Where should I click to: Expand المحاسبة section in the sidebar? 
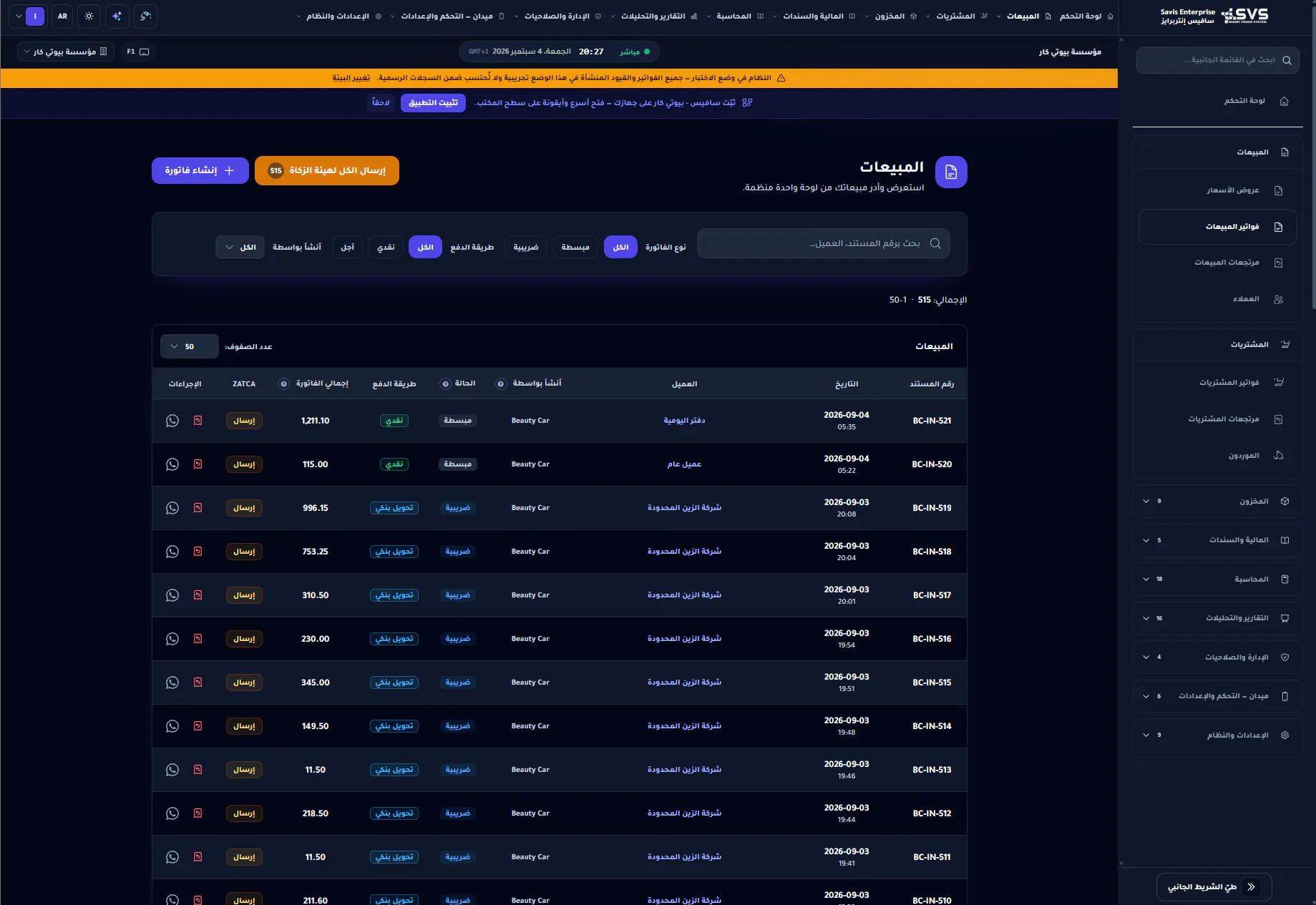[1217, 579]
